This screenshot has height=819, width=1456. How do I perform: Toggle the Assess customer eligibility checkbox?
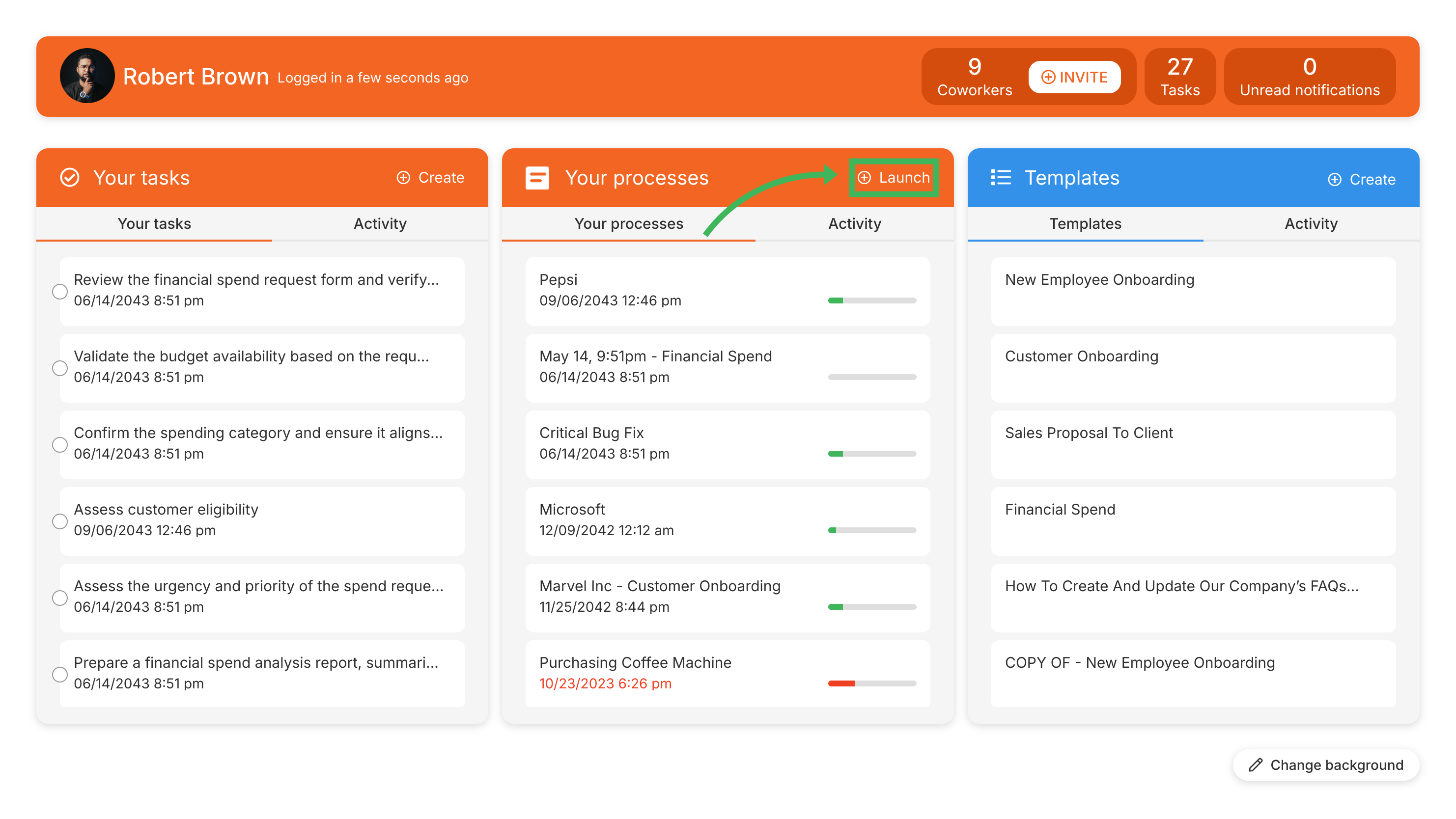(58, 520)
